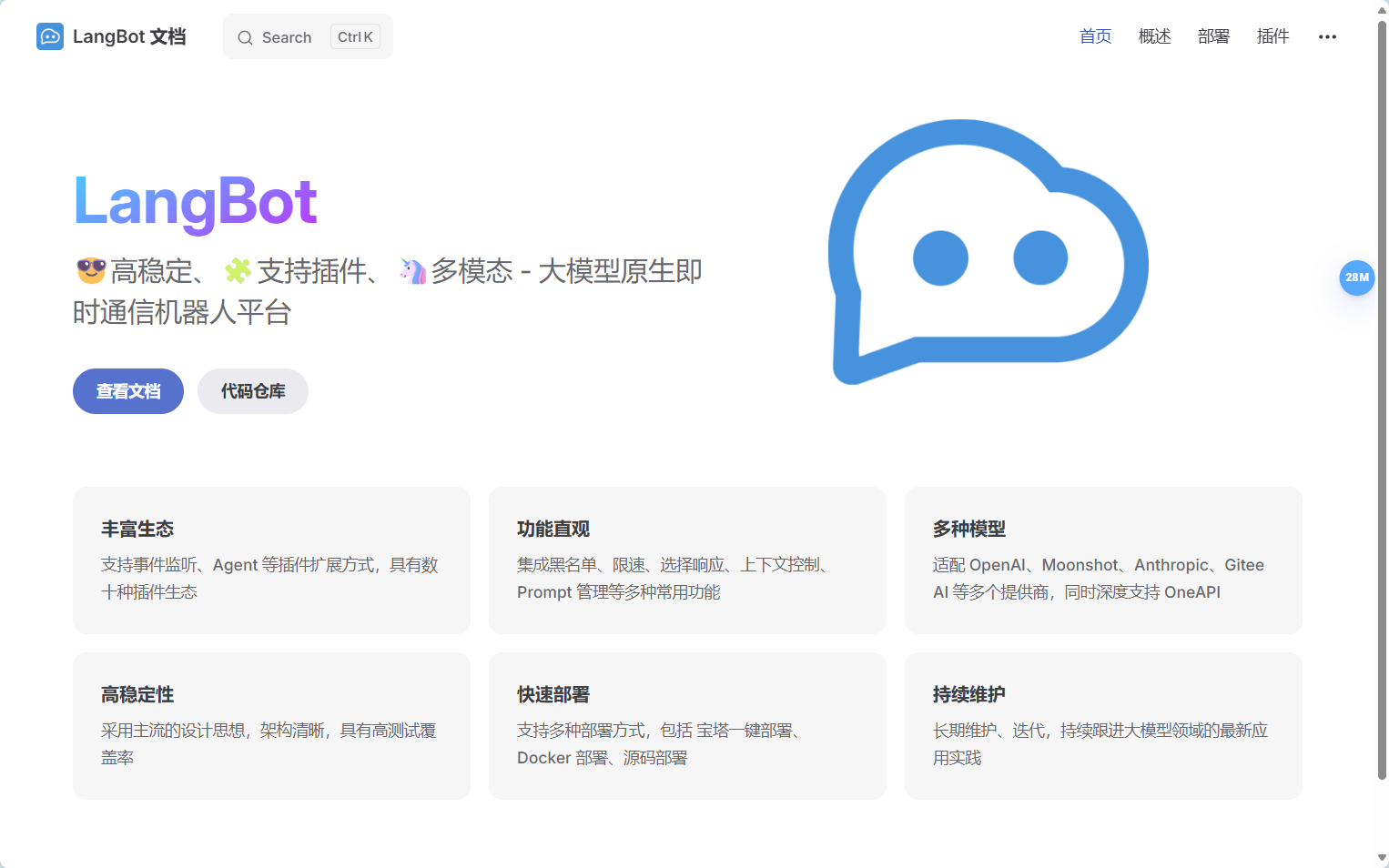This screenshot has width=1389, height=868.
Task: Open the 部署 nav item
Action: (x=1213, y=36)
